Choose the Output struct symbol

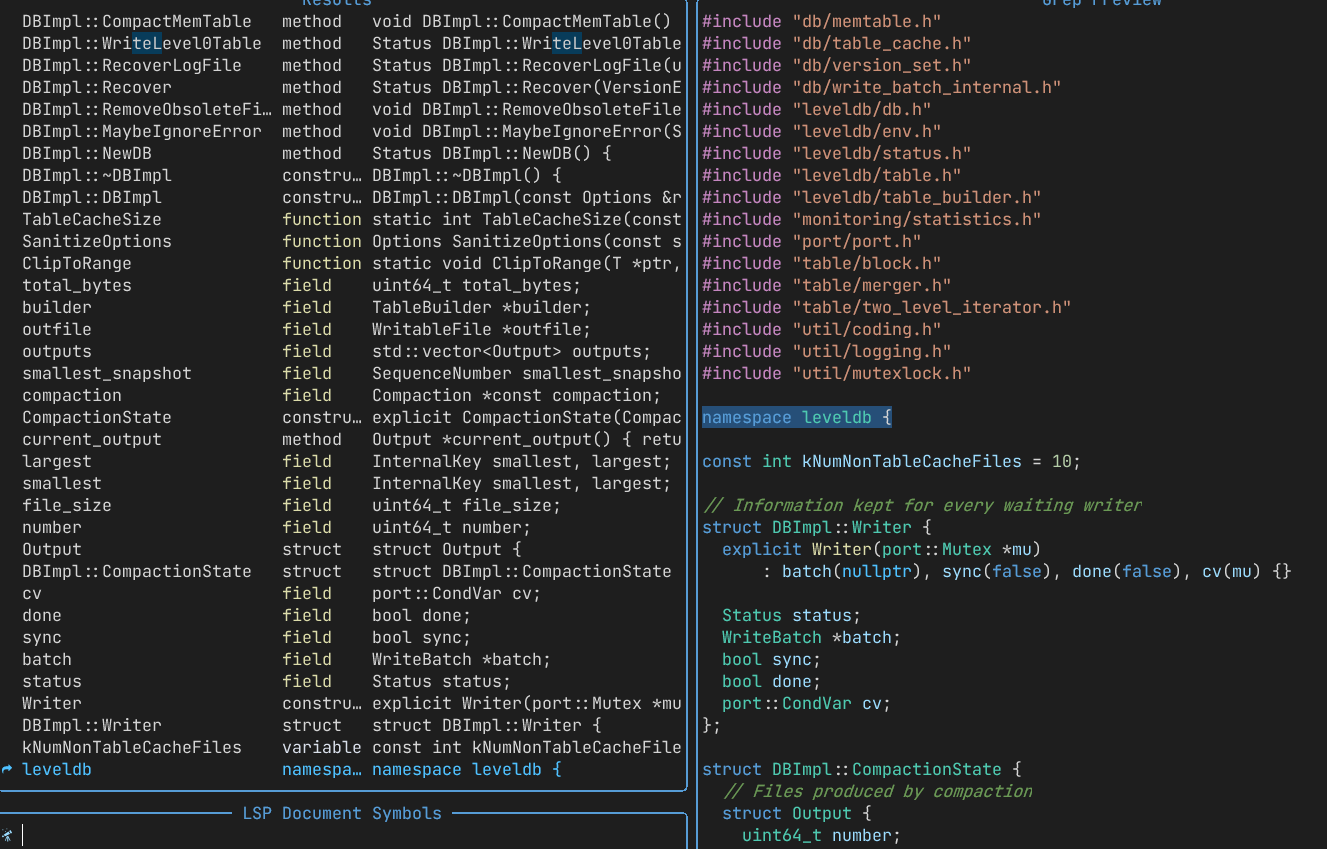[x=52, y=549]
